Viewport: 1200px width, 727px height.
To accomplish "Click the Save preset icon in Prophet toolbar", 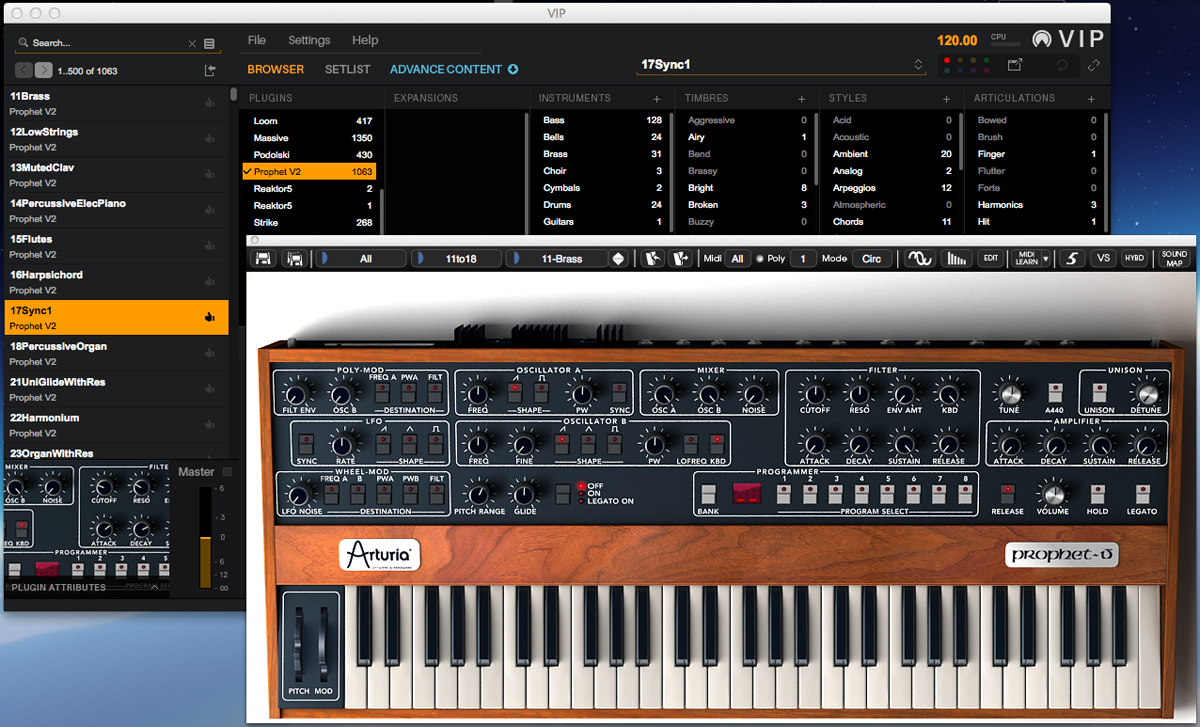I will [x=263, y=258].
